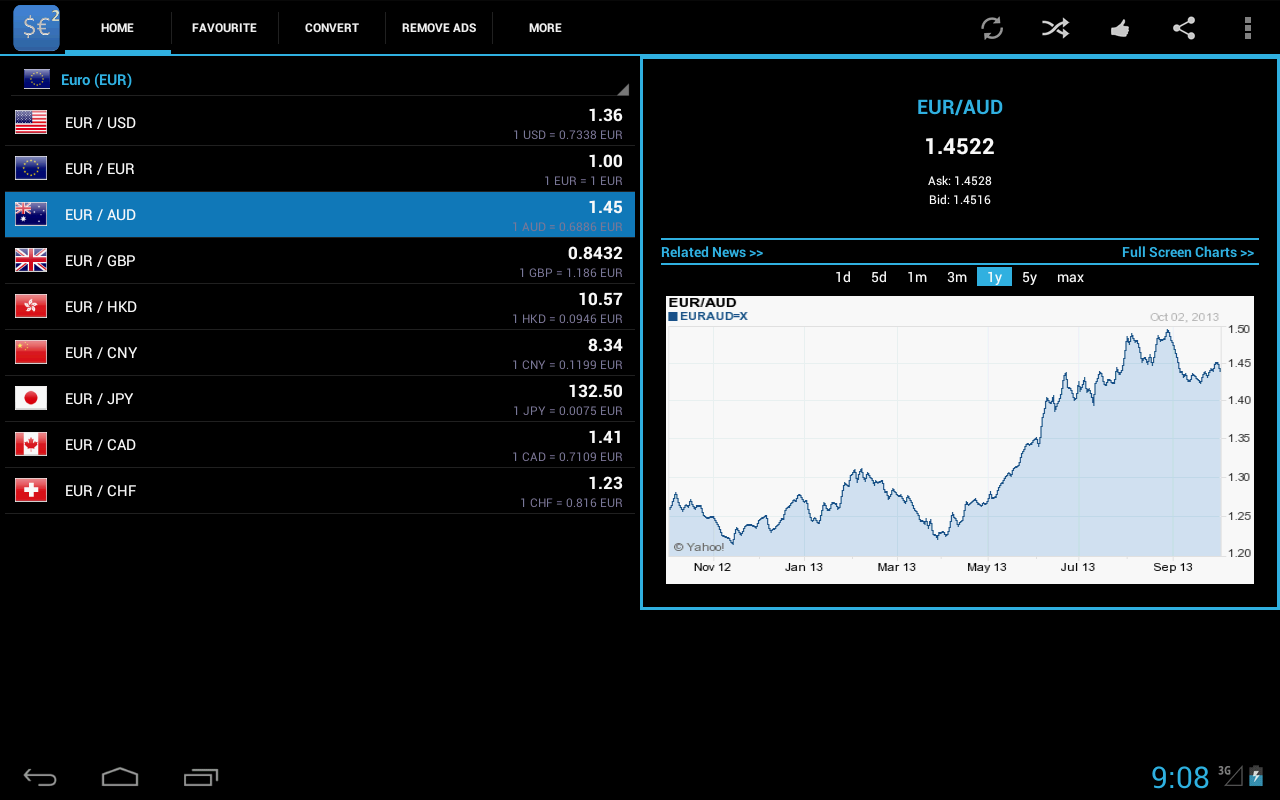The image size is (1280, 800).
Task: Select the EUR / CNY pair label
Action: pyautogui.click(x=101, y=353)
